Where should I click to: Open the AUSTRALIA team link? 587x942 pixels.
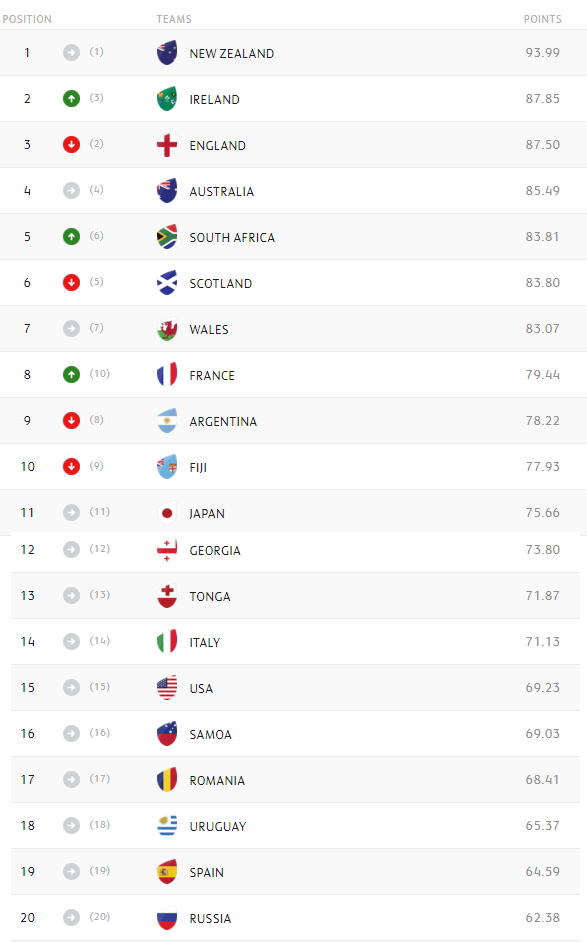222,192
